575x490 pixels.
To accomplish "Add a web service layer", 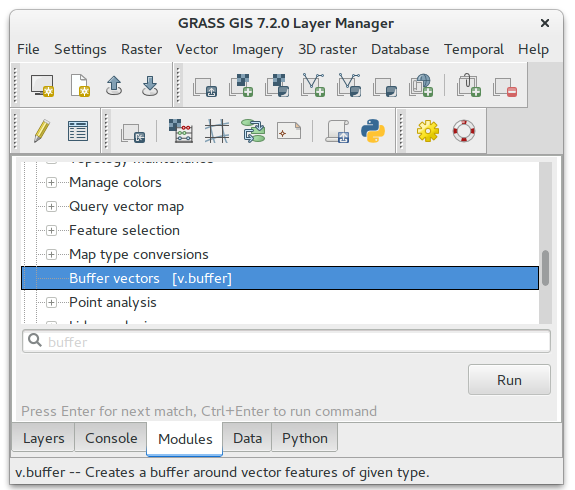I will point(421,86).
